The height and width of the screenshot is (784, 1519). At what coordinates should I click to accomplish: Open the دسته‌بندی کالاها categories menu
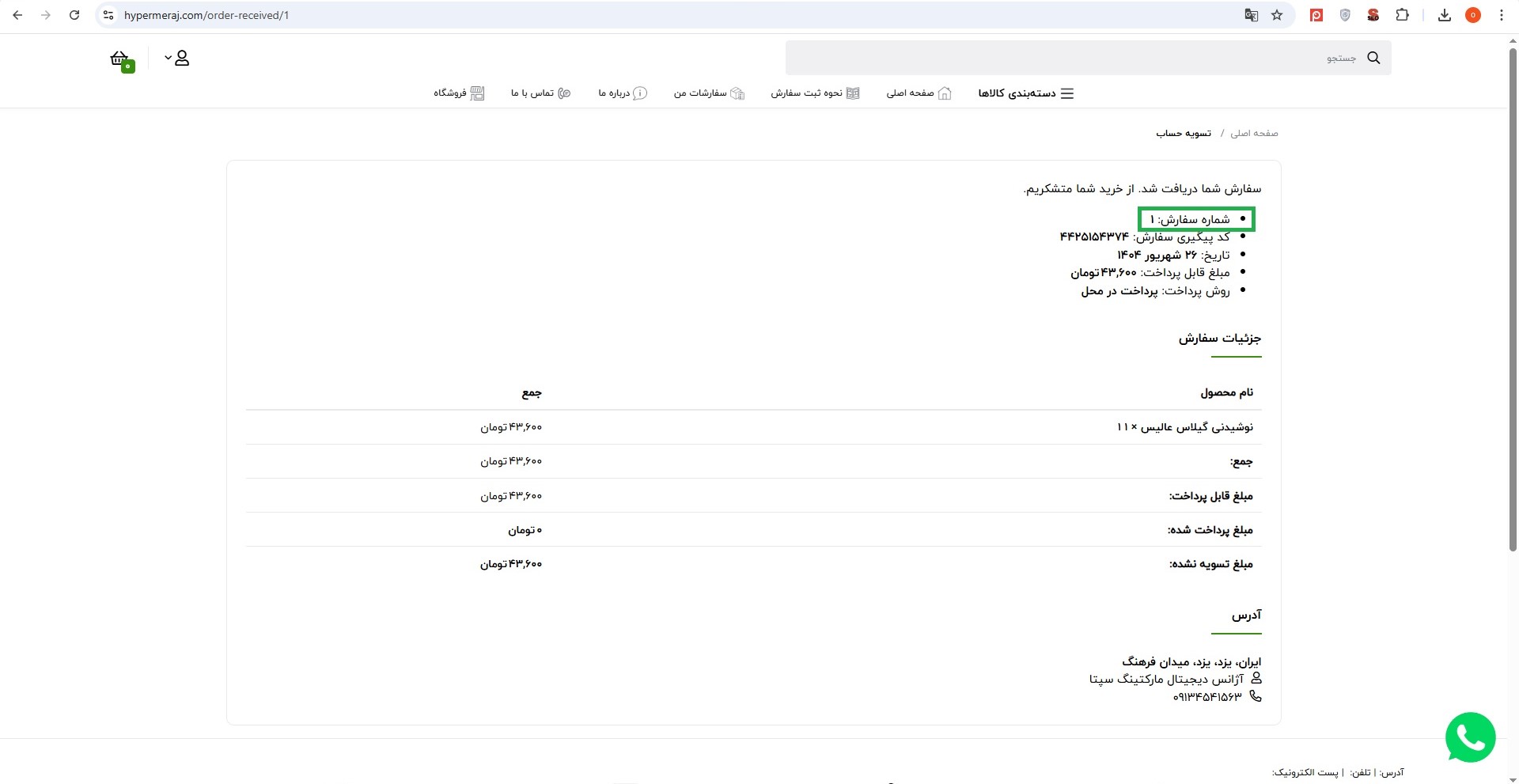click(x=1025, y=93)
